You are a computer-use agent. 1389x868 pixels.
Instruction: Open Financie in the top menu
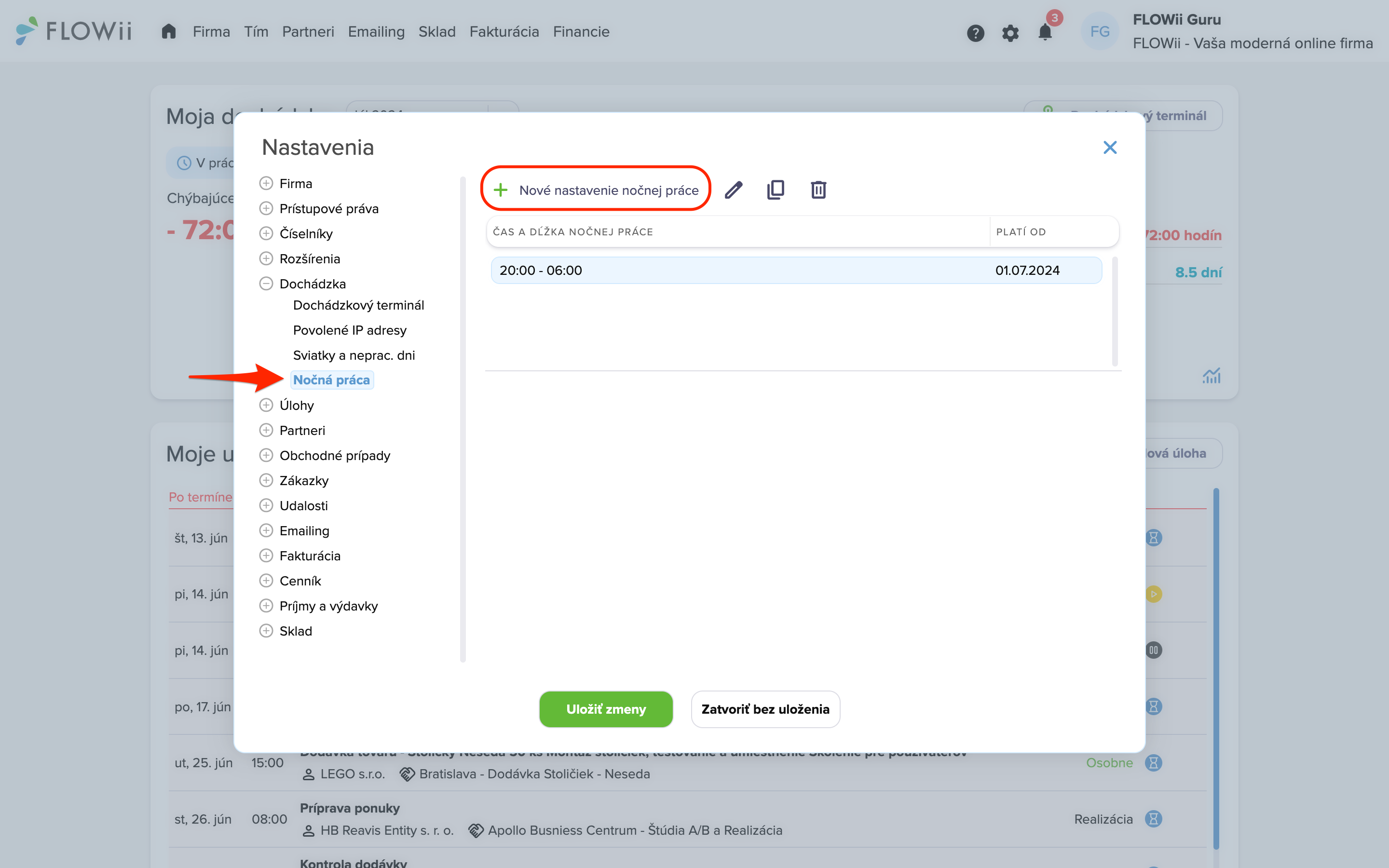coord(581,31)
